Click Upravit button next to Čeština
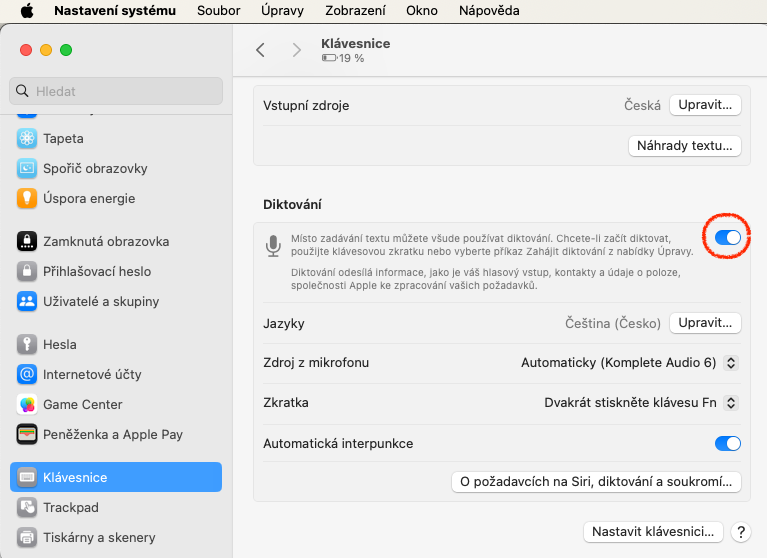 [705, 323]
